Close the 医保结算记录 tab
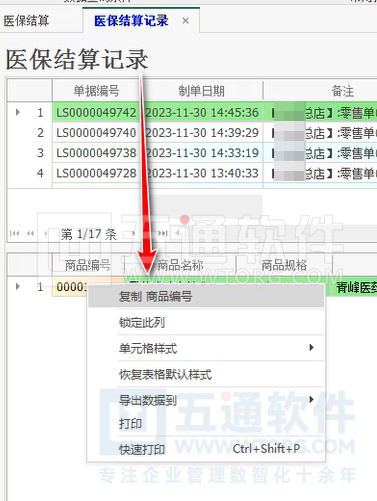 [186, 21]
